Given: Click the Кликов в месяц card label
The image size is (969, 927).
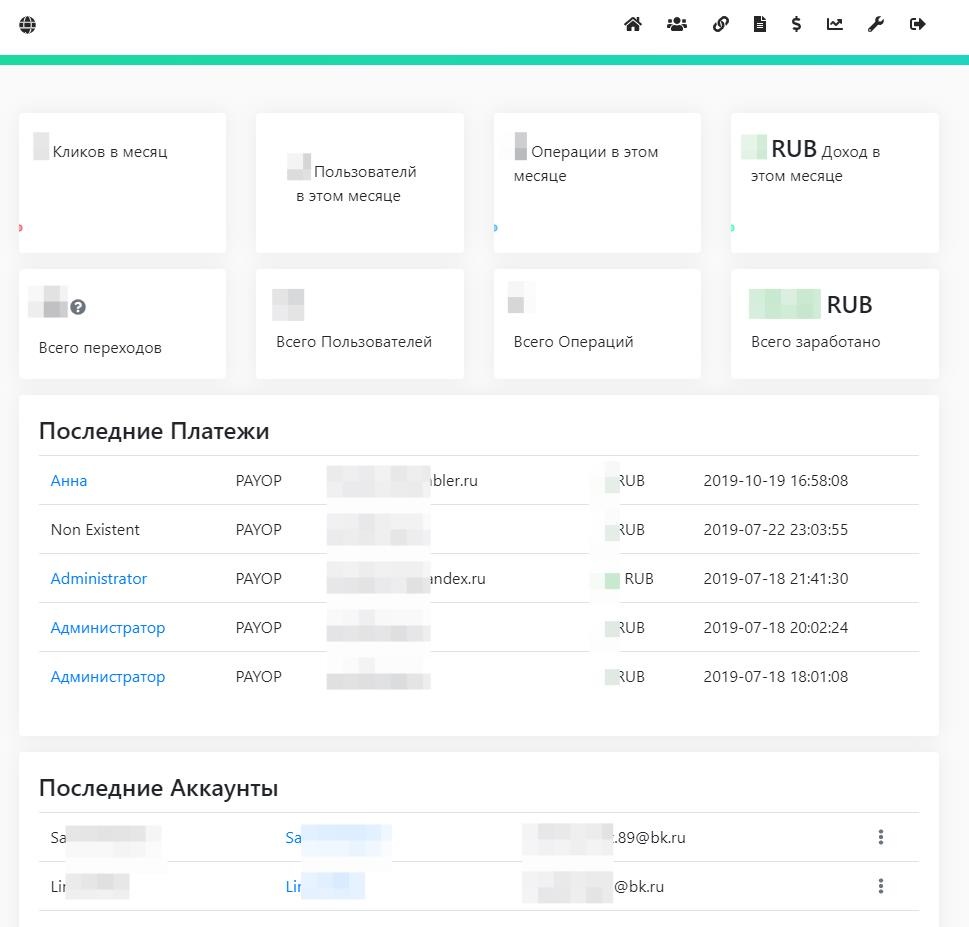Looking at the screenshot, I should pyautogui.click(x=110, y=152).
